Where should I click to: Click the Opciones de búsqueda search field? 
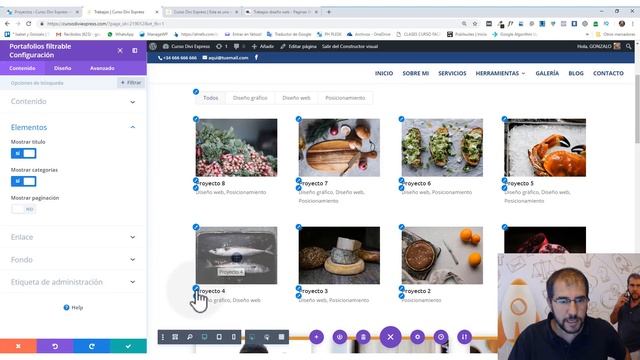[59, 83]
